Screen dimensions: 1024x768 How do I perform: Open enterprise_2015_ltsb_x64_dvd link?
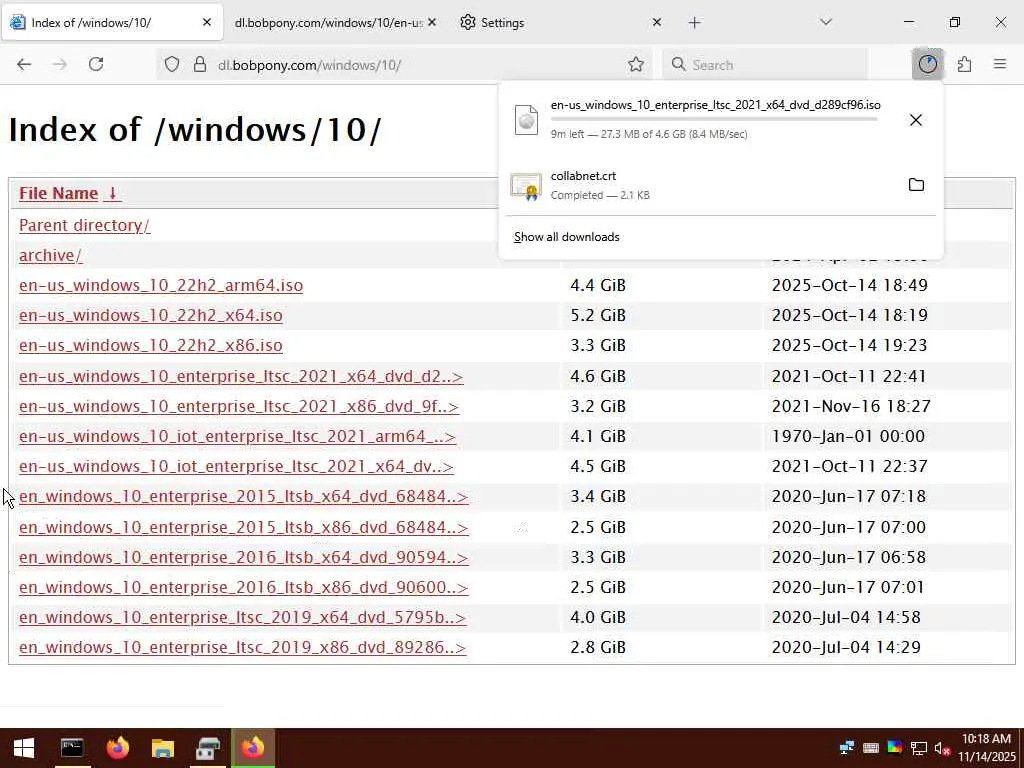click(x=244, y=497)
